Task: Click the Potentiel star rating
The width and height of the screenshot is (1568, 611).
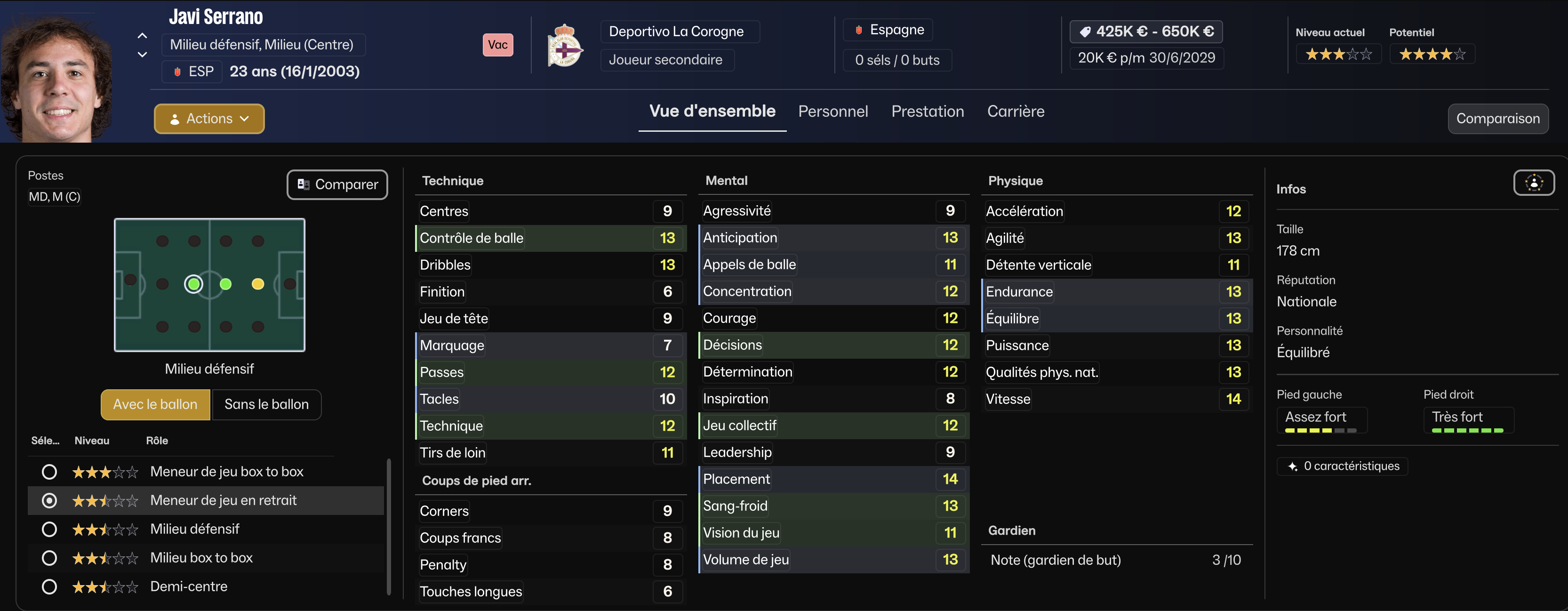Action: tap(1432, 55)
